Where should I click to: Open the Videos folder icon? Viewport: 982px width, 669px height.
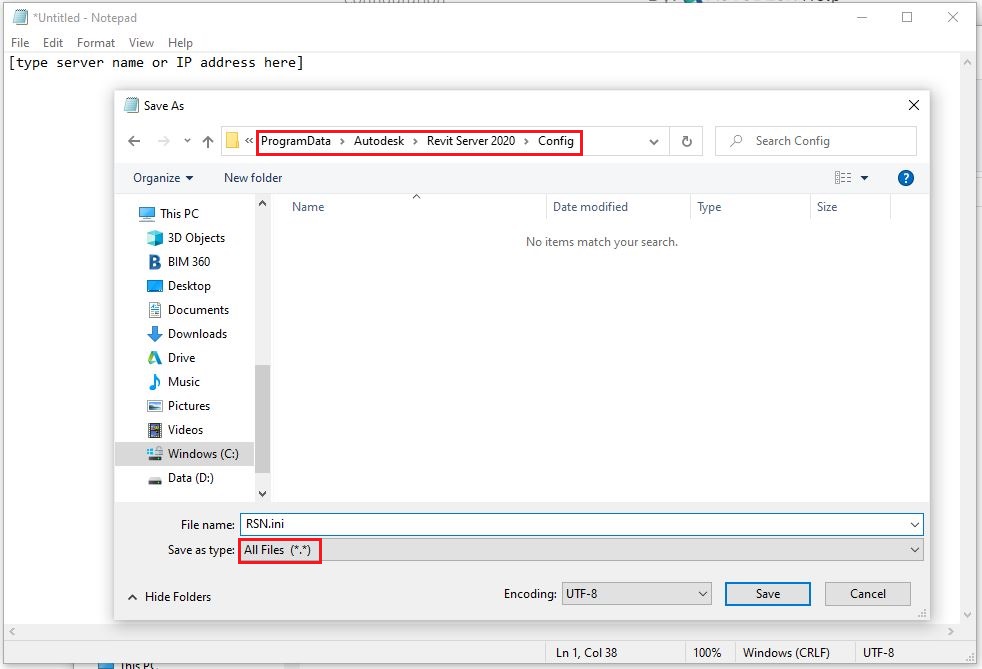(154, 430)
